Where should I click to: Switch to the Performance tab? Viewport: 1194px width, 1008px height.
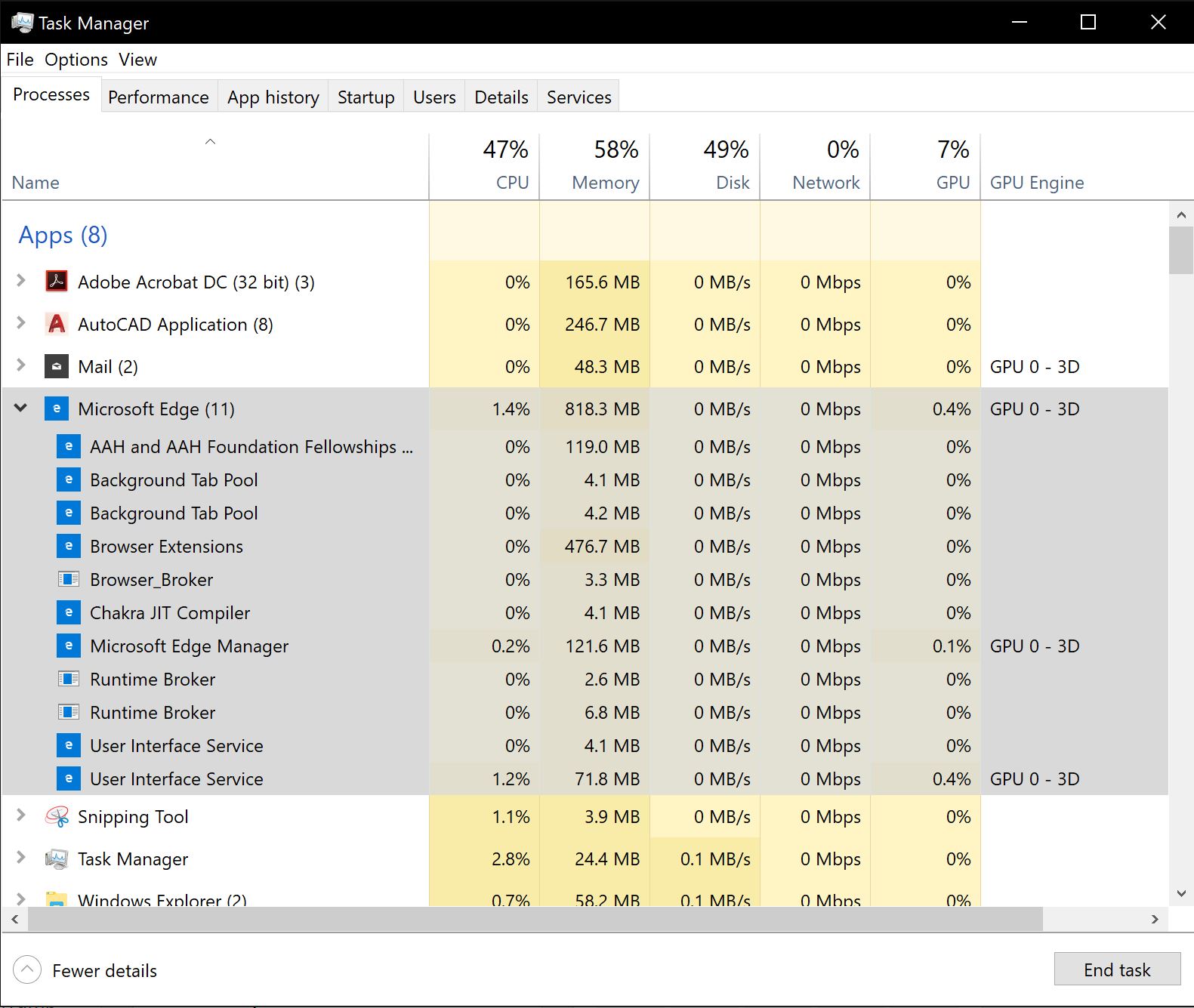(159, 97)
